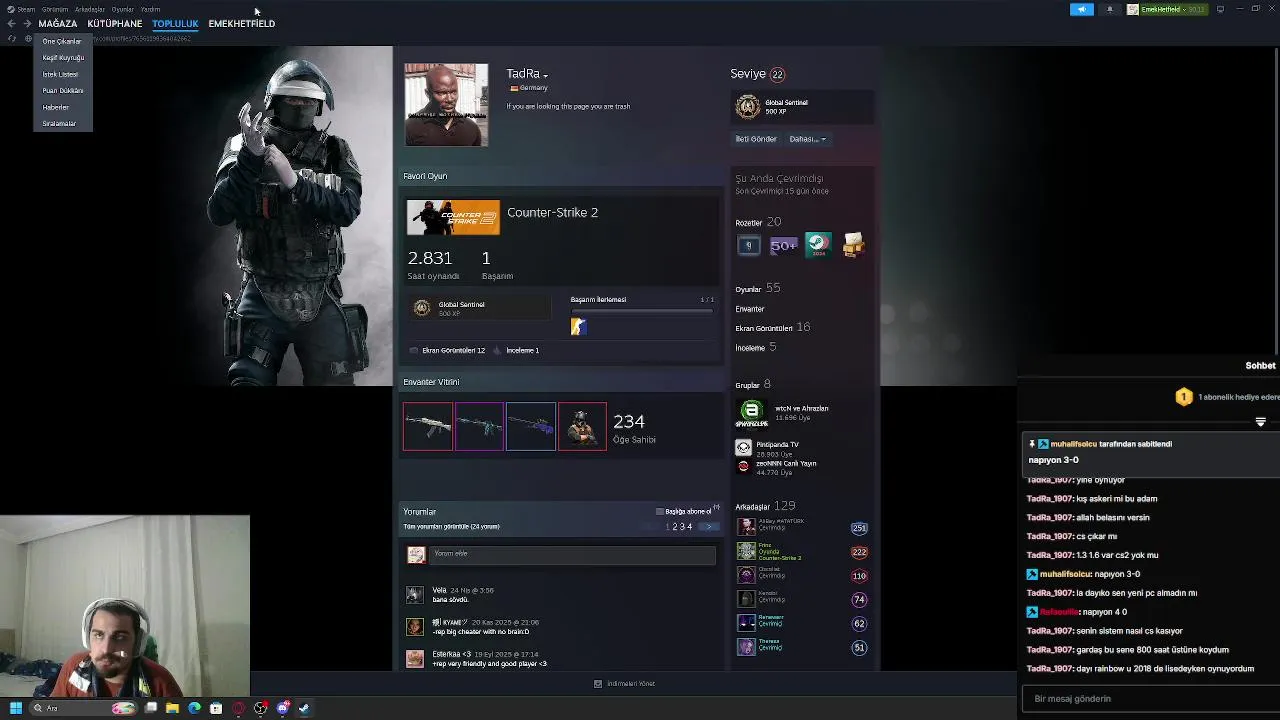Click the Yorum ekle comment field
The width and height of the screenshot is (1280, 720).
pyautogui.click(x=572, y=554)
